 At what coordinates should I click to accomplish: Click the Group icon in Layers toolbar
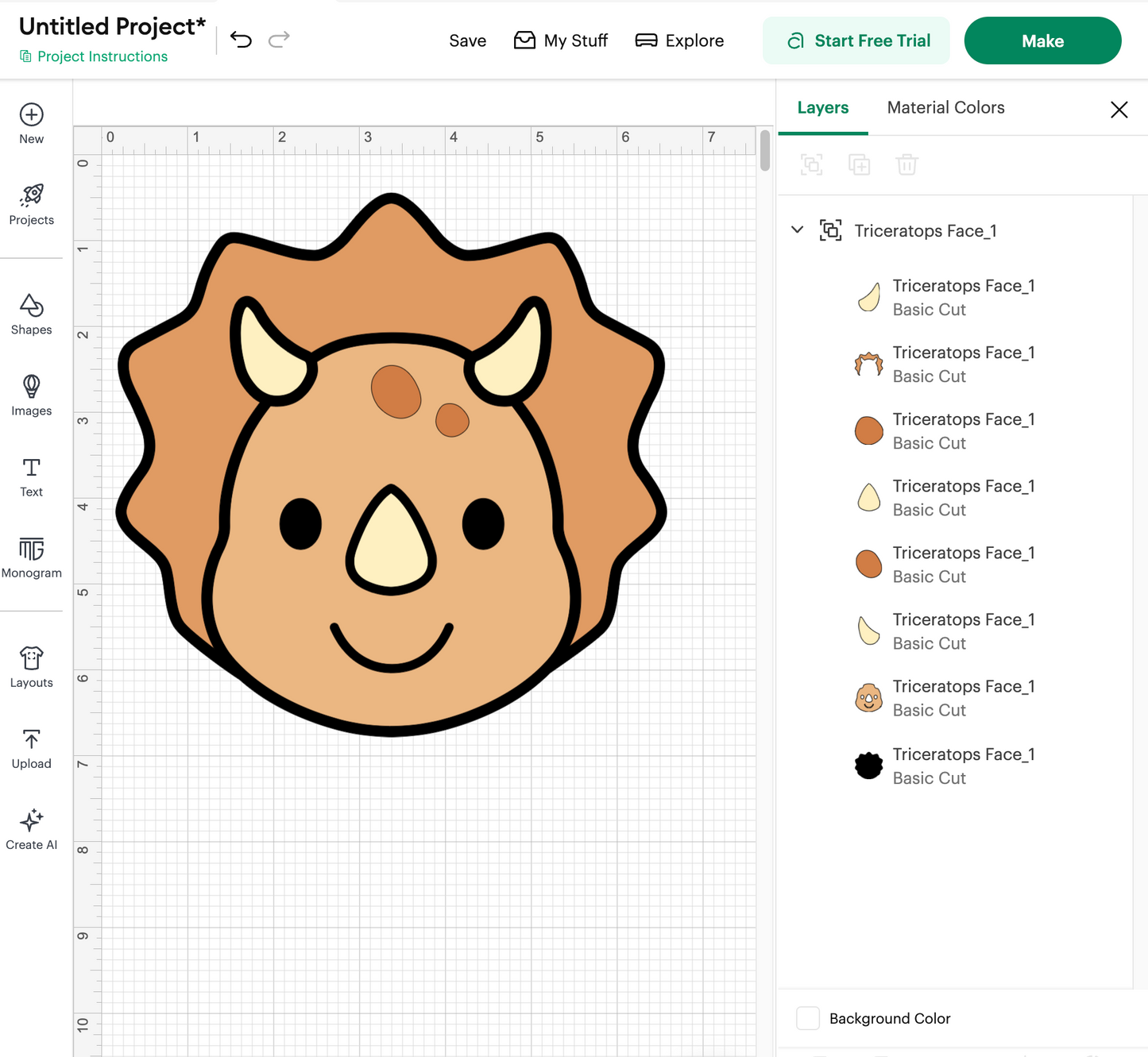pyautogui.click(x=811, y=165)
